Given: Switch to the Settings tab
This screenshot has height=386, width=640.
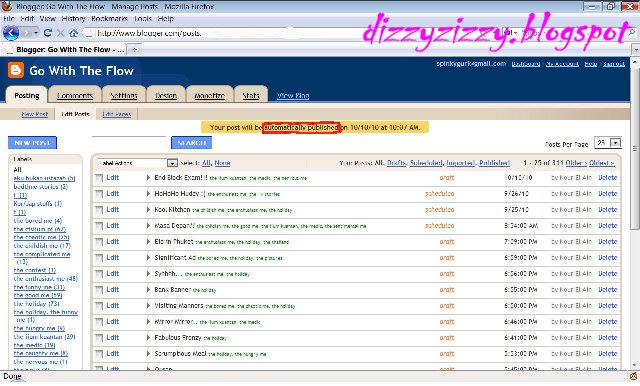Looking at the screenshot, I should coord(124,95).
